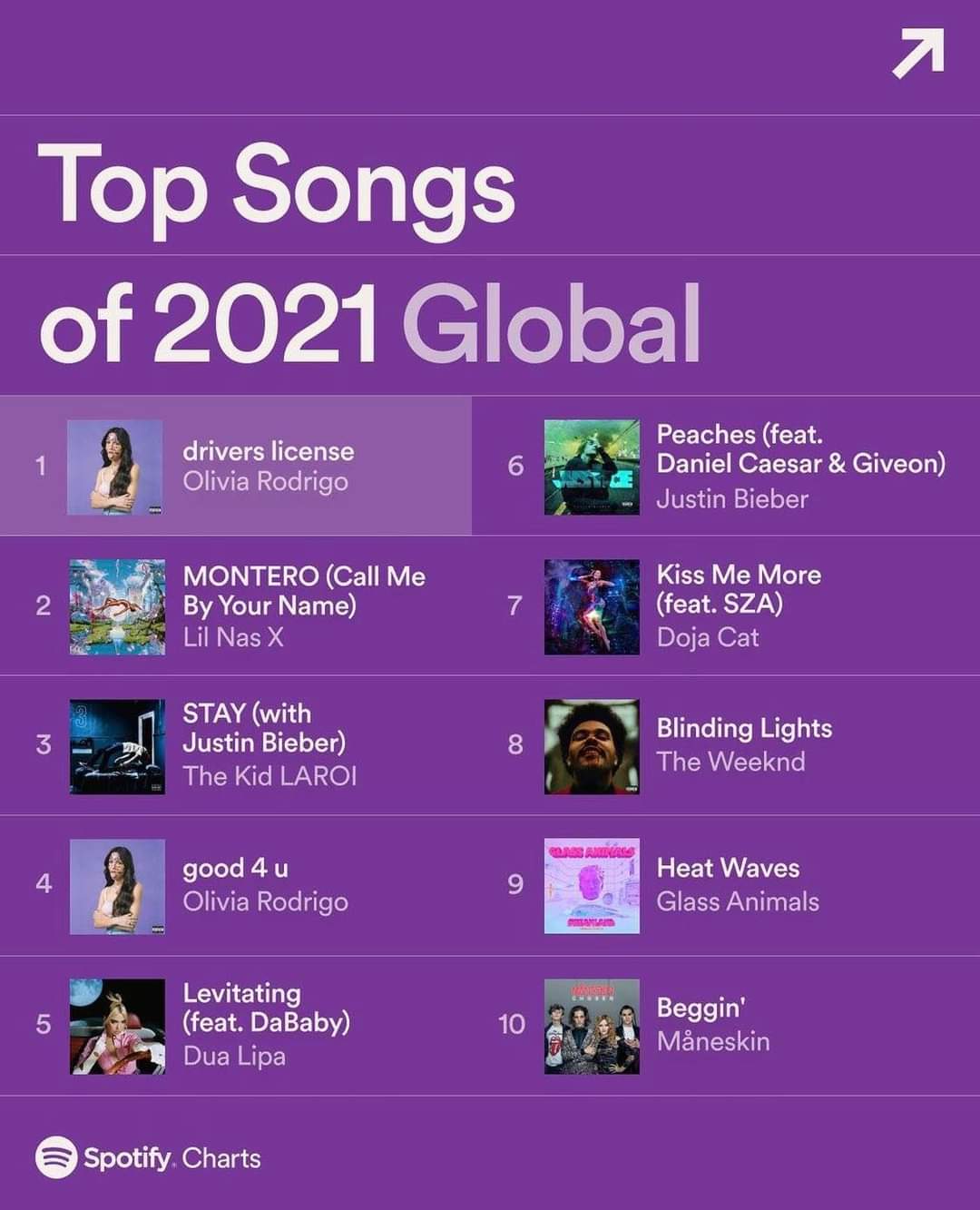Select the STAY album cover thumbnail

coord(117,746)
